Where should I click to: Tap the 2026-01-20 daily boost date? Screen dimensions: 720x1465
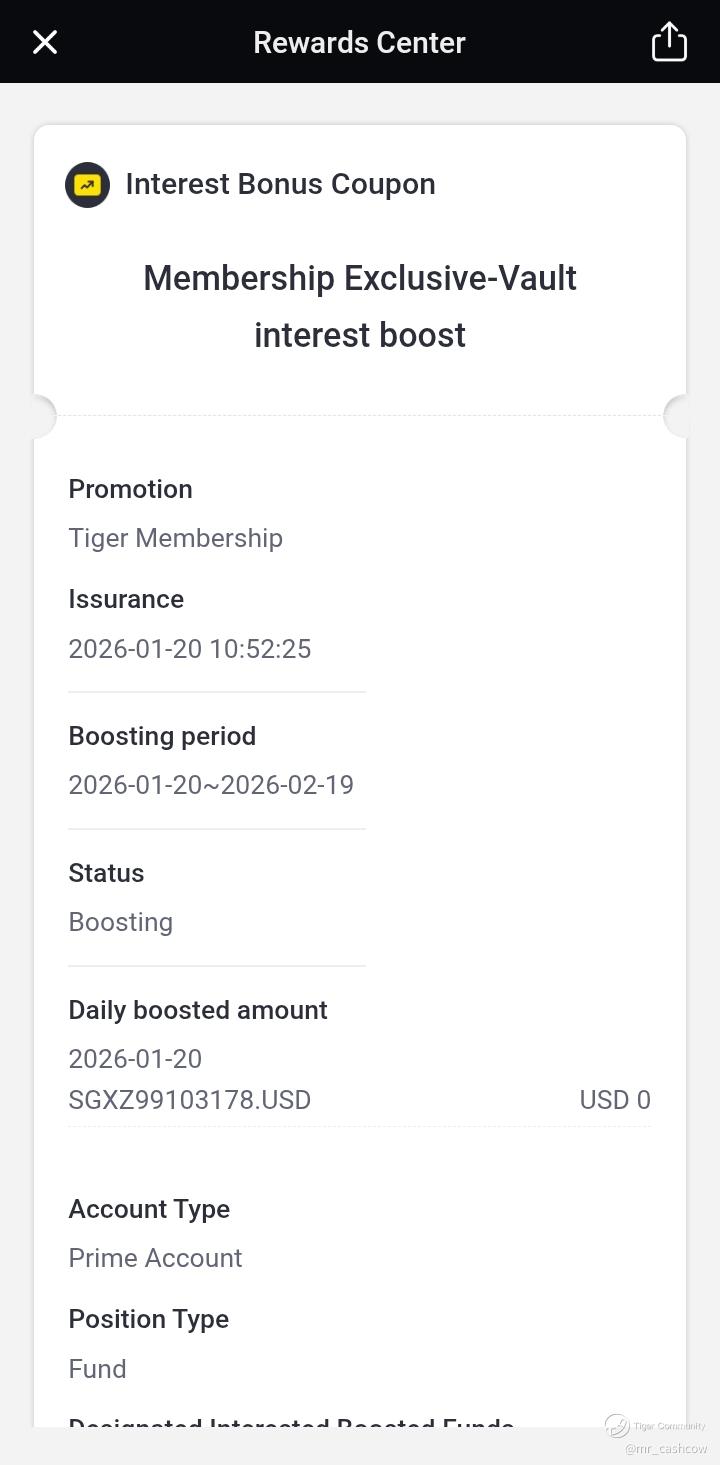point(135,1058)
